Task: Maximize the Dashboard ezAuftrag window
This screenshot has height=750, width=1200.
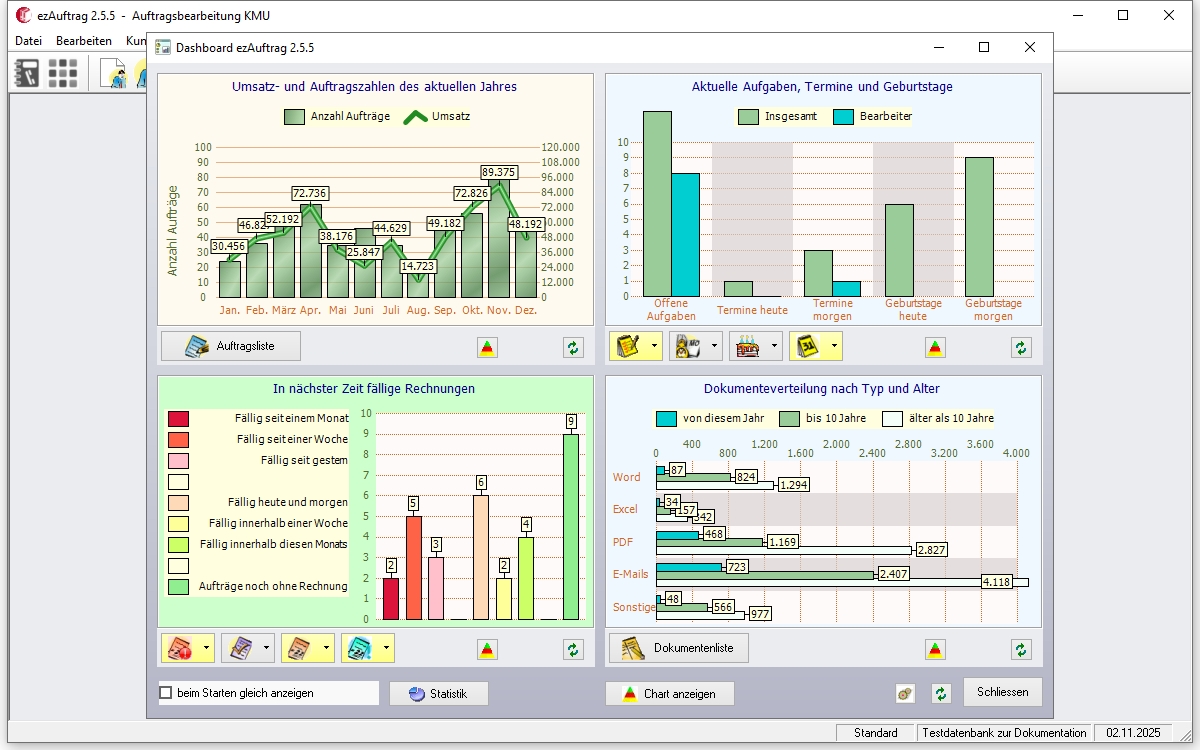Action: point(984,47)
